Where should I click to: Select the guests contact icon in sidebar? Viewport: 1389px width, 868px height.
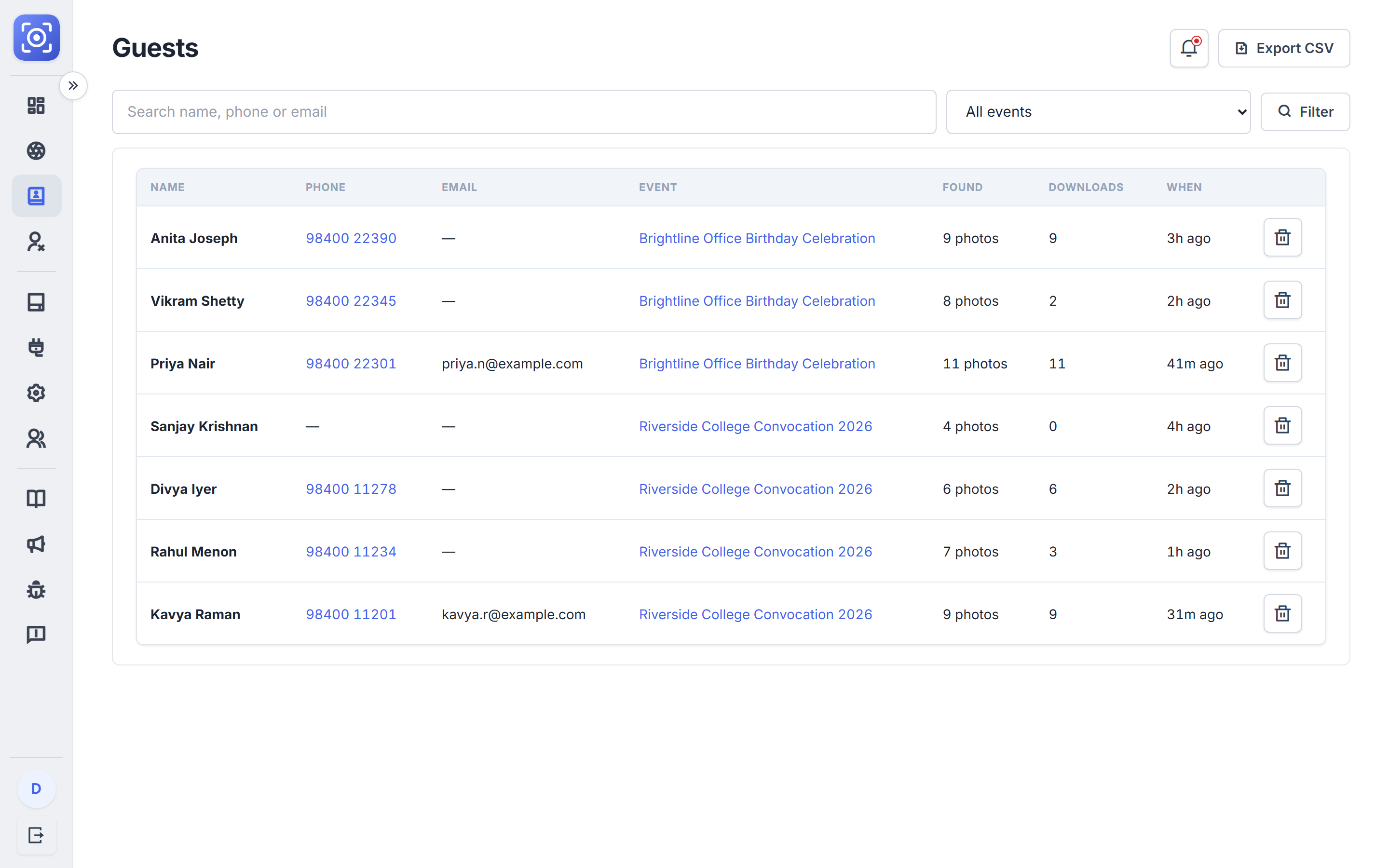36,196
